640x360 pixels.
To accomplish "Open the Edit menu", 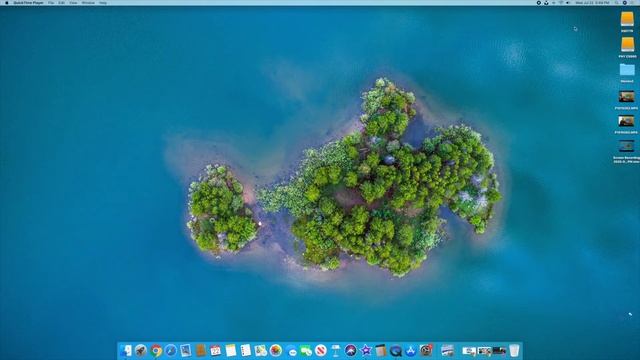I will 62,3.
